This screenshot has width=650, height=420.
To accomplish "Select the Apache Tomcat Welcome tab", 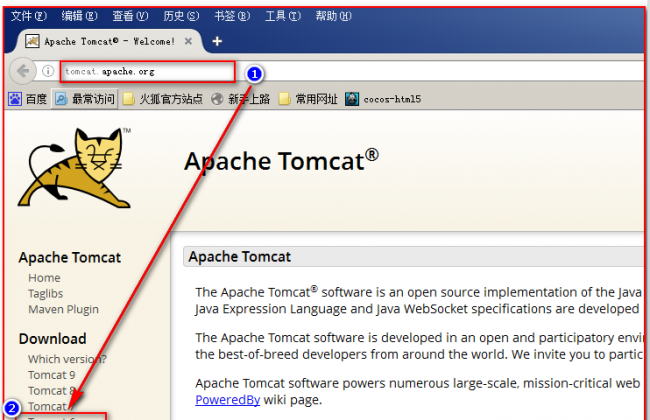I will point(109,41).
